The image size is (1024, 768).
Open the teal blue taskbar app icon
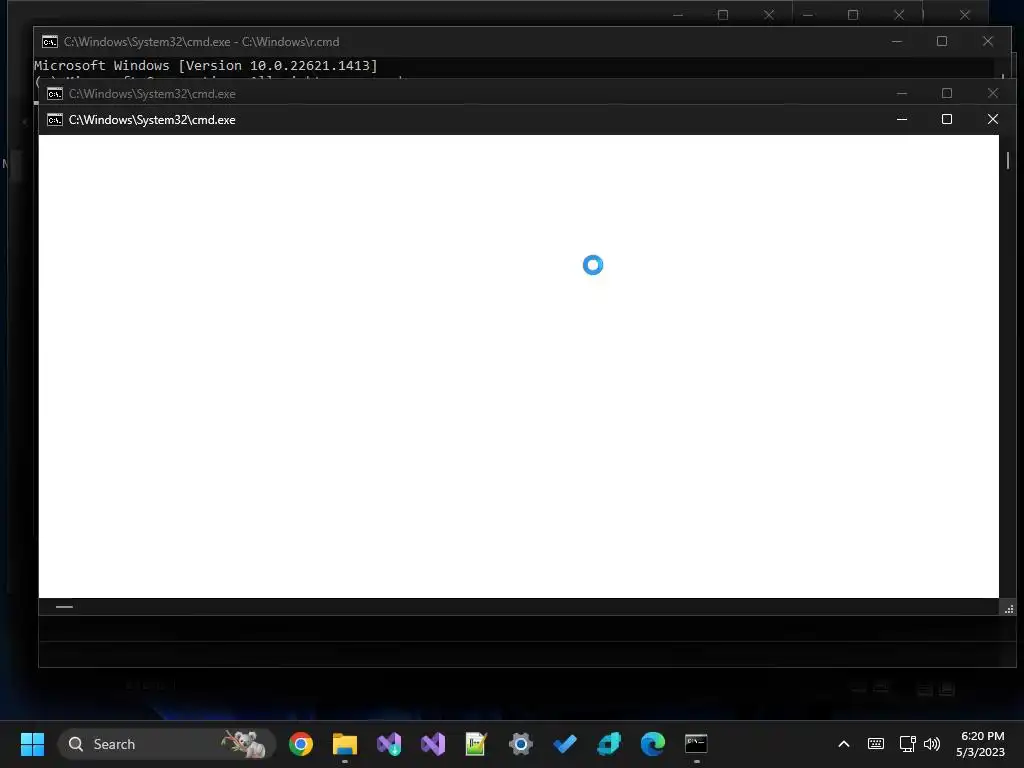pyautogui.click(x=609, y=744)
